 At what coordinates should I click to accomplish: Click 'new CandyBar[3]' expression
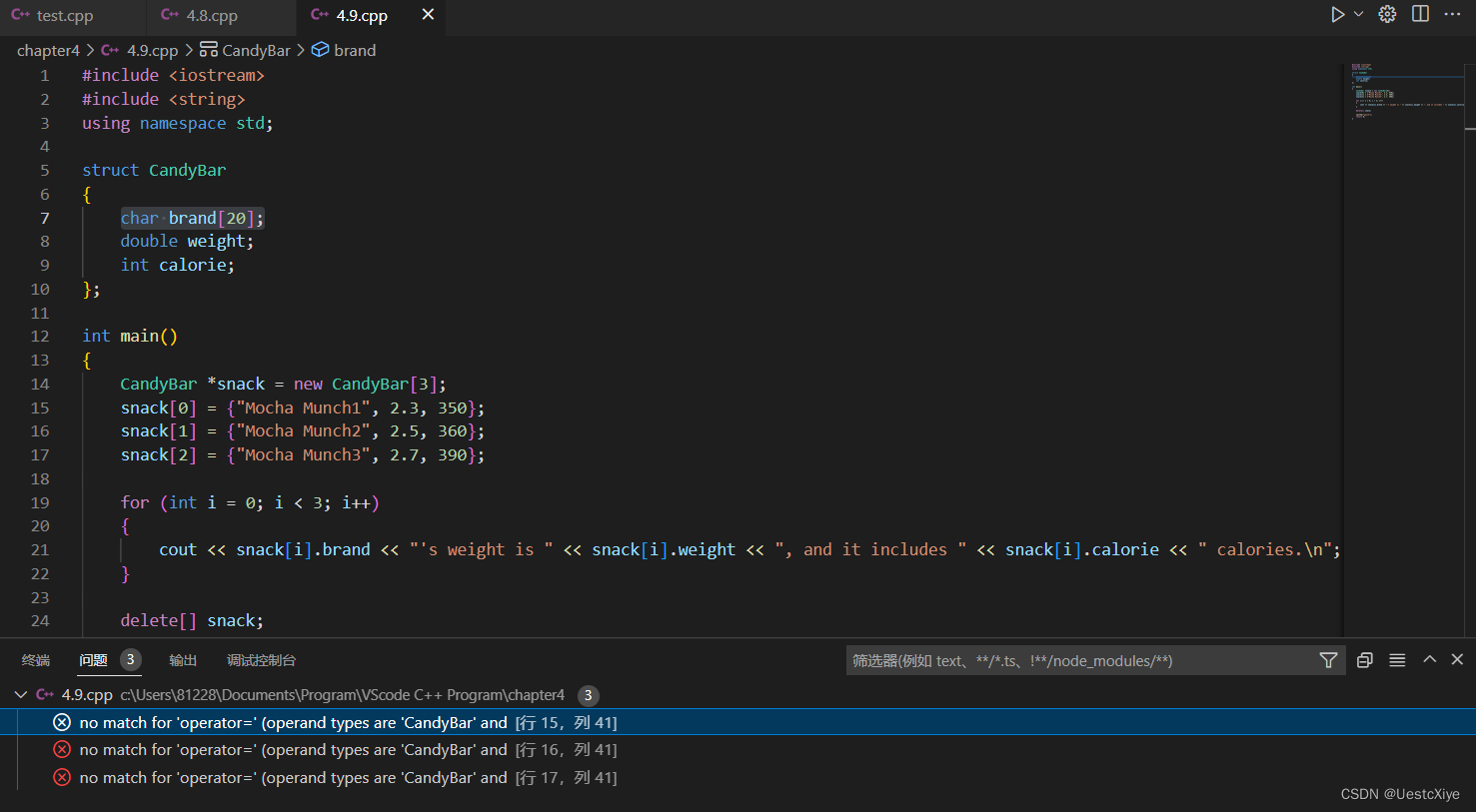[x=366, y=384]
